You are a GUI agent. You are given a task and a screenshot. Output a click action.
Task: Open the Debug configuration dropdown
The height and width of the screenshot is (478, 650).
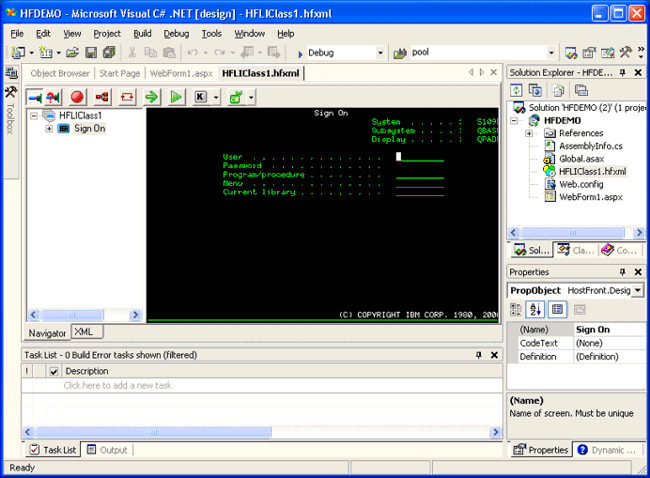[x=380, y=53]
